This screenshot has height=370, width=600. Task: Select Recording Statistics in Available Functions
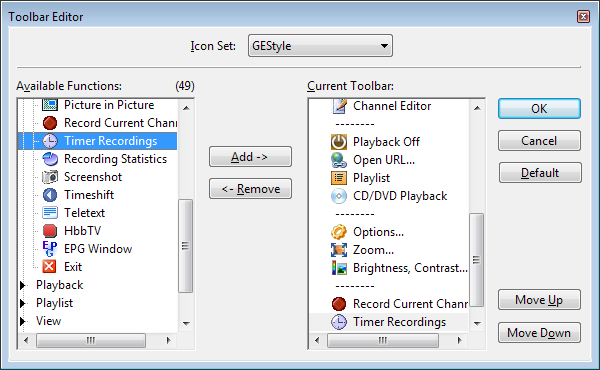pos(115,159)
